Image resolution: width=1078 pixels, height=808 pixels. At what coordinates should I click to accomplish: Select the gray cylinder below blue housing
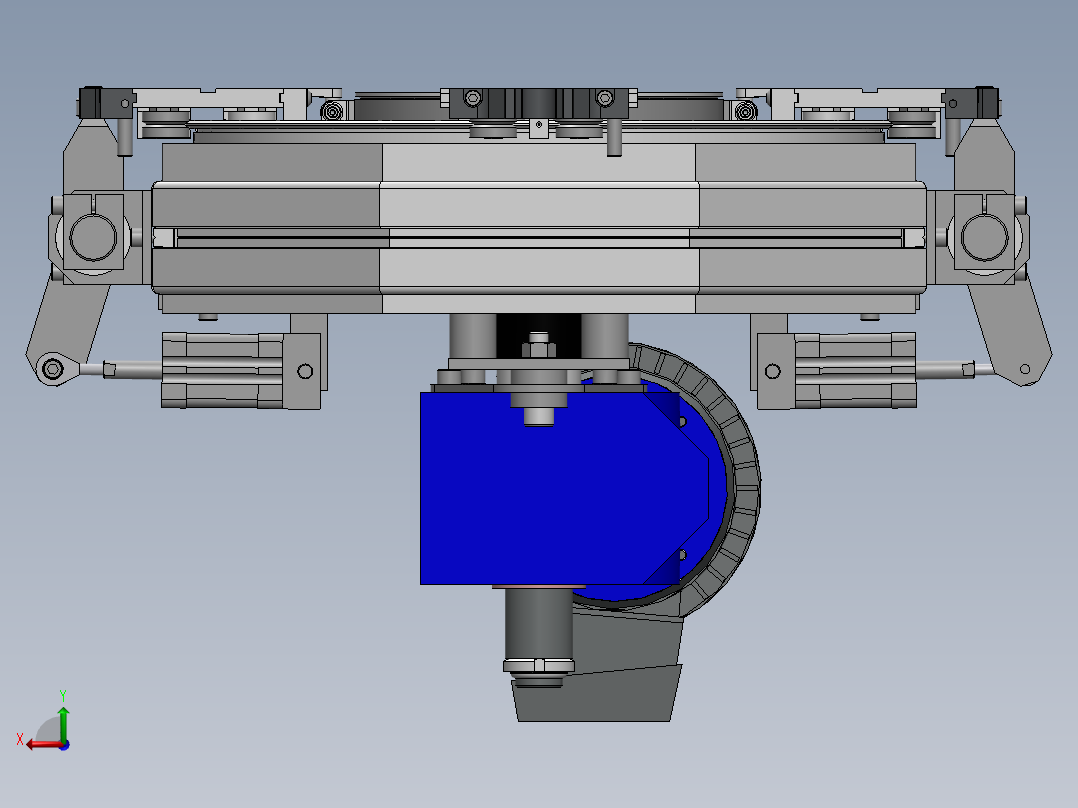(539, 624)
